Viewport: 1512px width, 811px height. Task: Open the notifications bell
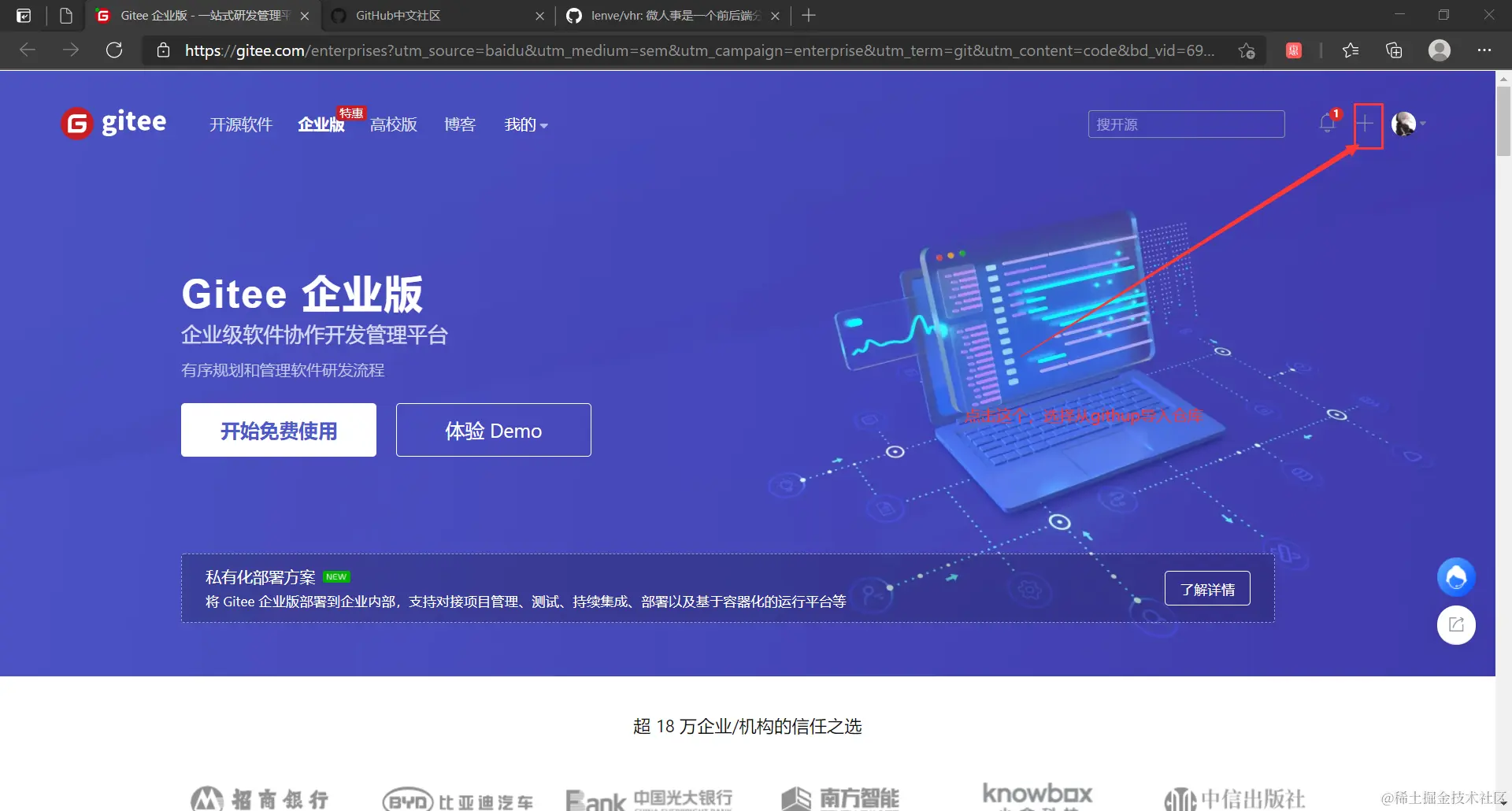click(x=1328, y=123)
